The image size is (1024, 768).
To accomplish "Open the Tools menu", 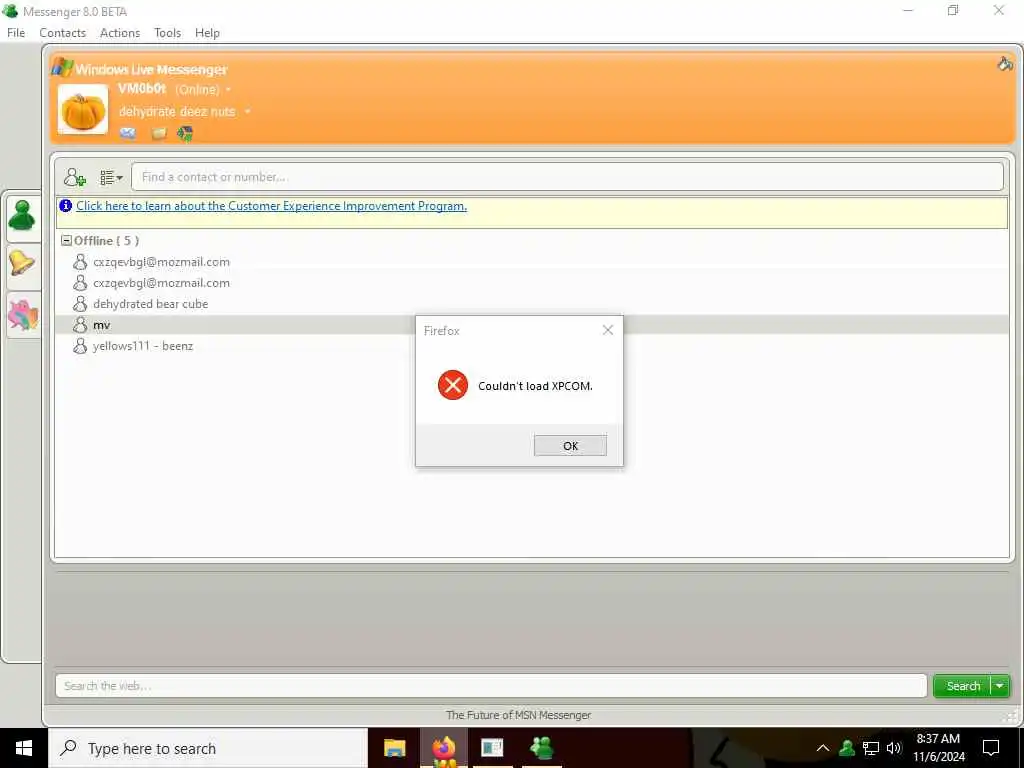I will (167, 33).
